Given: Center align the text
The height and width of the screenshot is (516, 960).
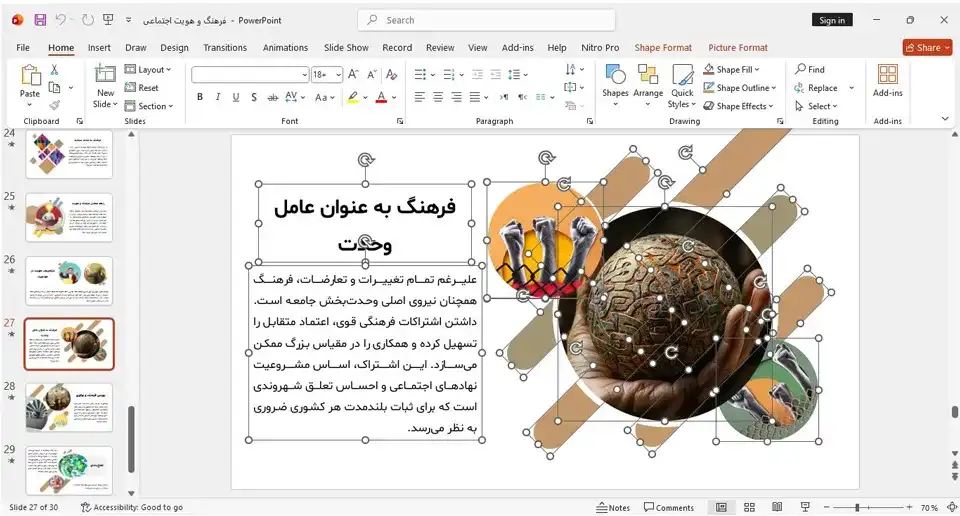Looking at the screenshot, I should [438, 97].
